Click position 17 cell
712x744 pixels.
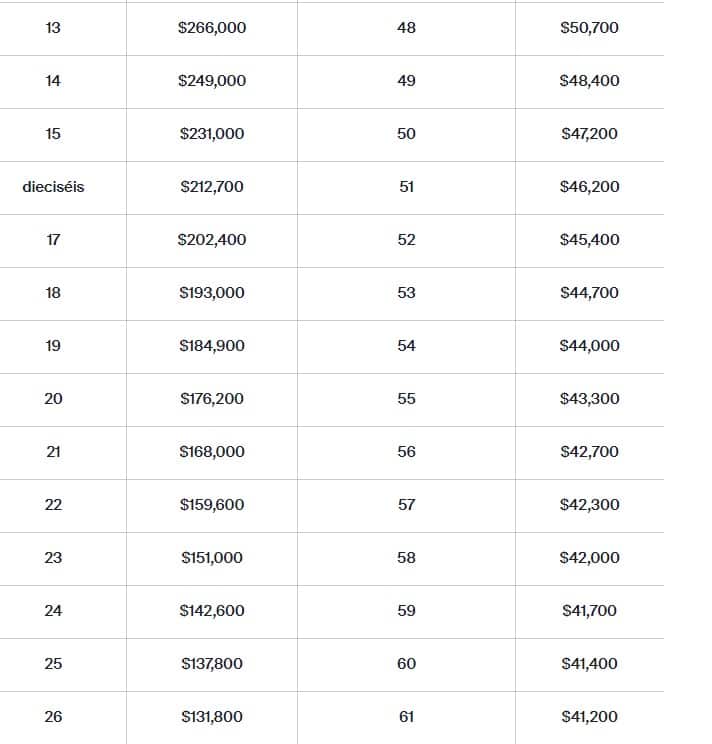53,240
